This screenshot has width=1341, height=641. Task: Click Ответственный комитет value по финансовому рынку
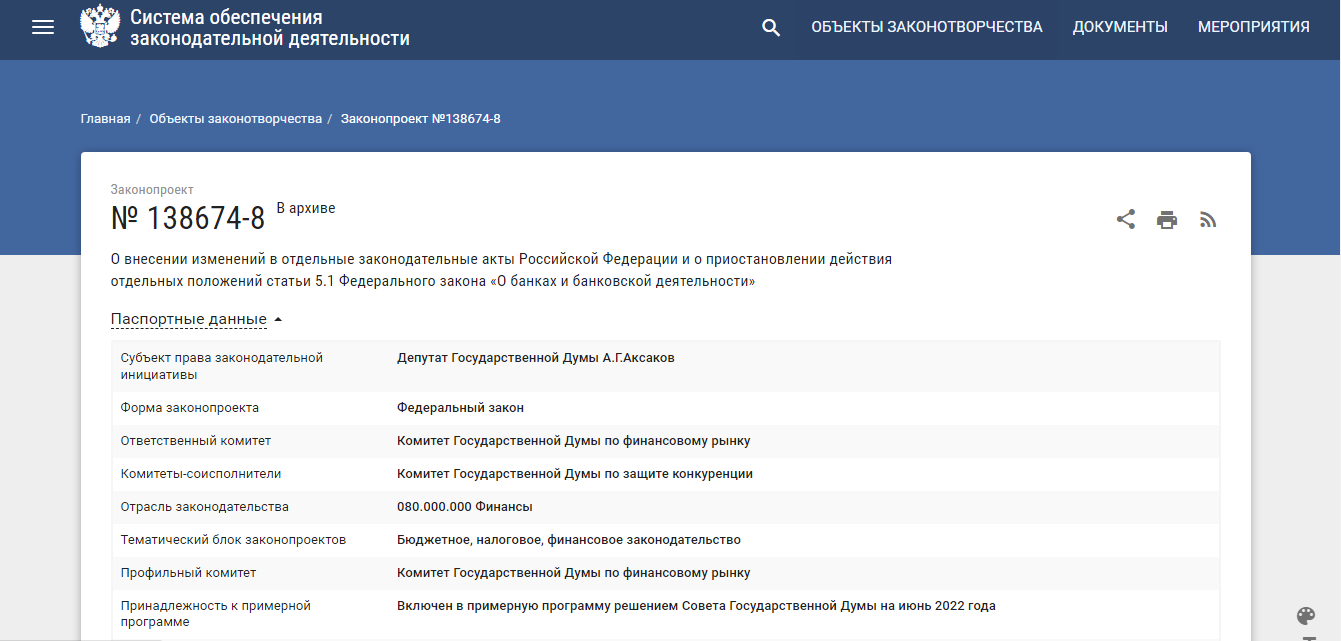(x=574, y=440)
